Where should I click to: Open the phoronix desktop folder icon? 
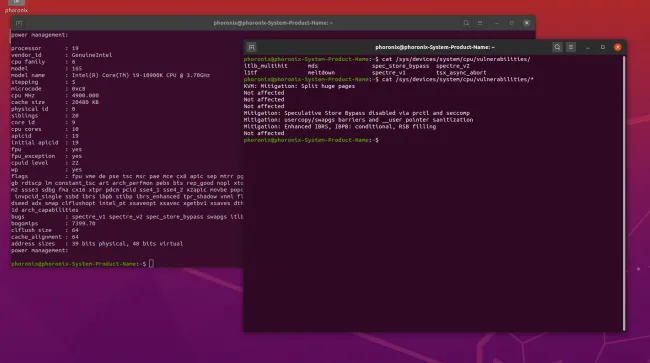click(x=17, y=6)
